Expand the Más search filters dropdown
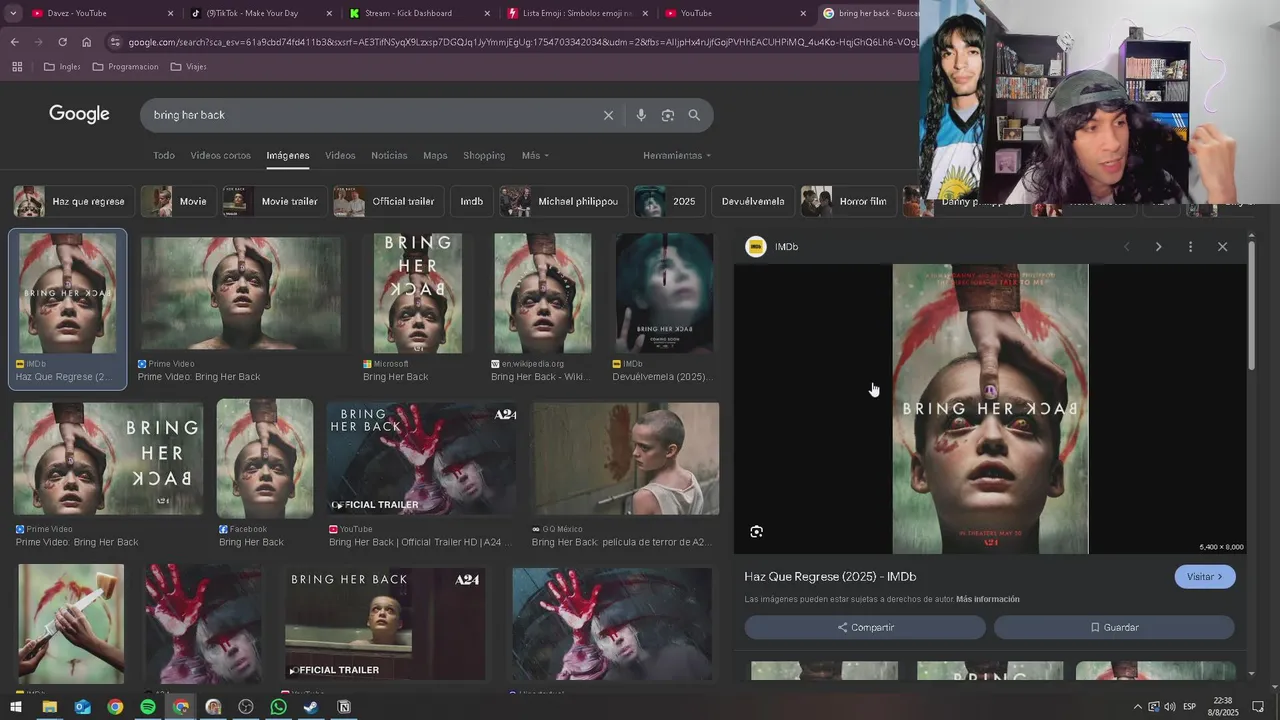The height and width of the screenshot is (720, 1280). tap(535, 156)
